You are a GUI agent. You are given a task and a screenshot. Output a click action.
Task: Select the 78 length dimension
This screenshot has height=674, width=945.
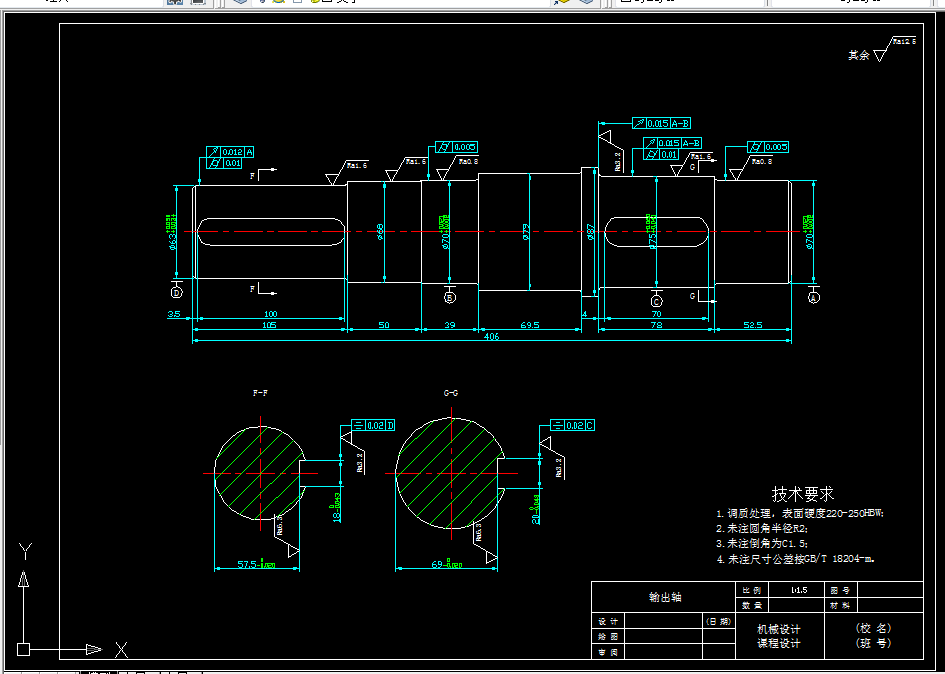pyautogui.click(x=656, y=325)
